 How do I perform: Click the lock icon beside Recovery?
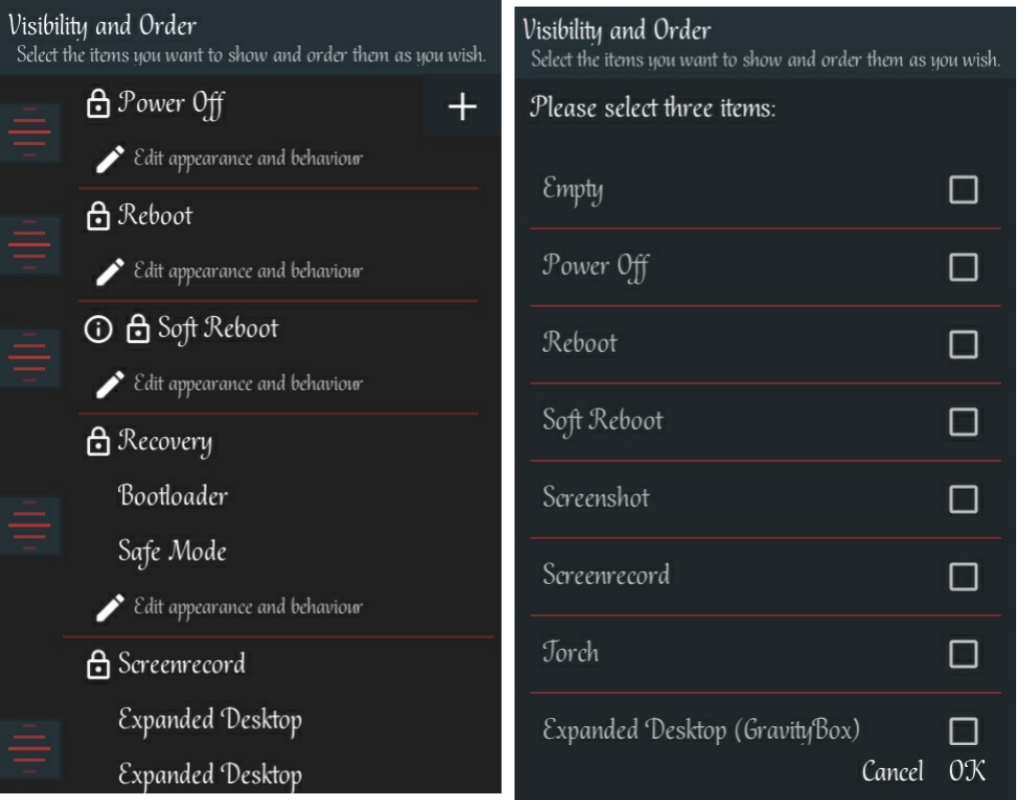pos(97,442)
